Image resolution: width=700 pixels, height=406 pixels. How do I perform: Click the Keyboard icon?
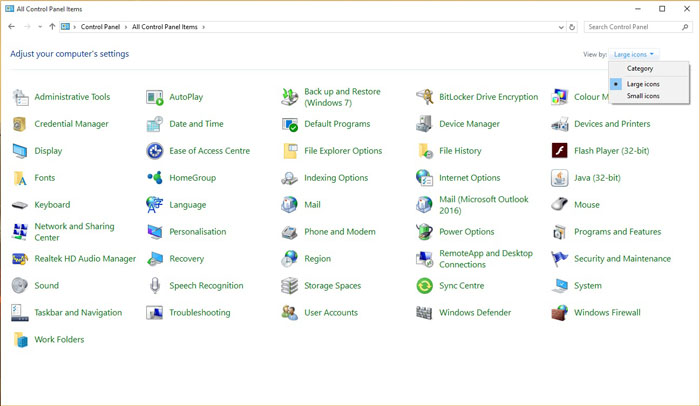(20, 205)
